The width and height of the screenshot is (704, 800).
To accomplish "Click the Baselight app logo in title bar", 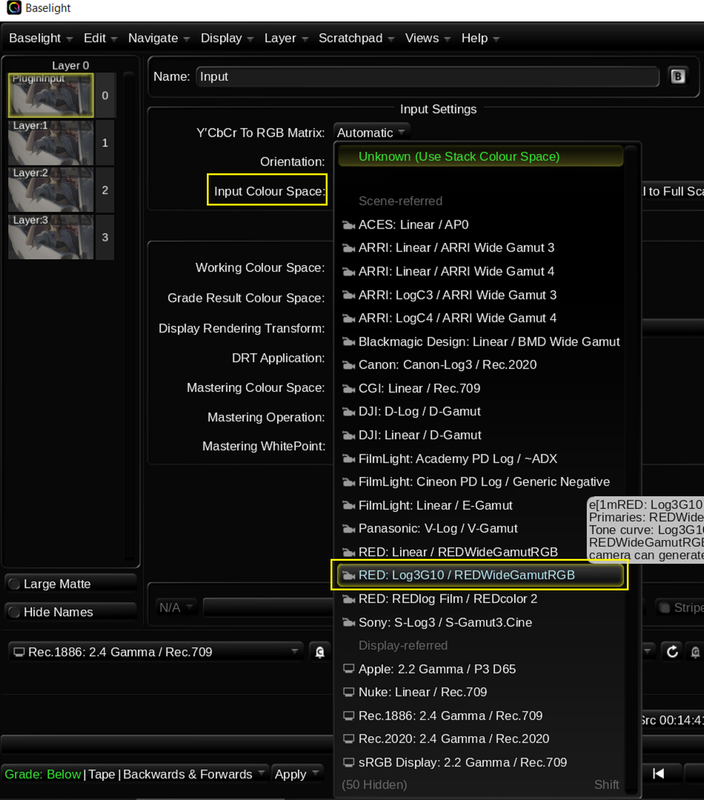I will pos(14,8).
